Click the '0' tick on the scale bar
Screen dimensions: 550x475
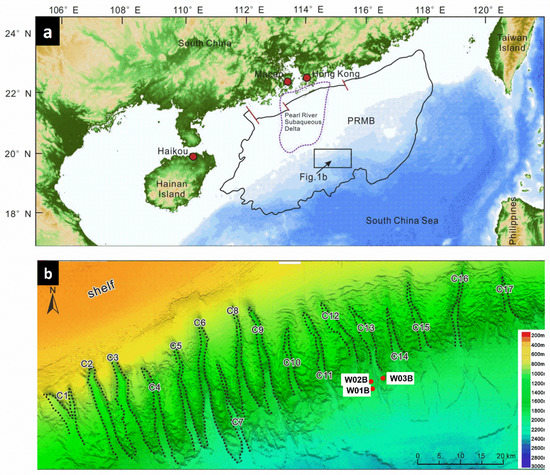[x=418, y=456]
